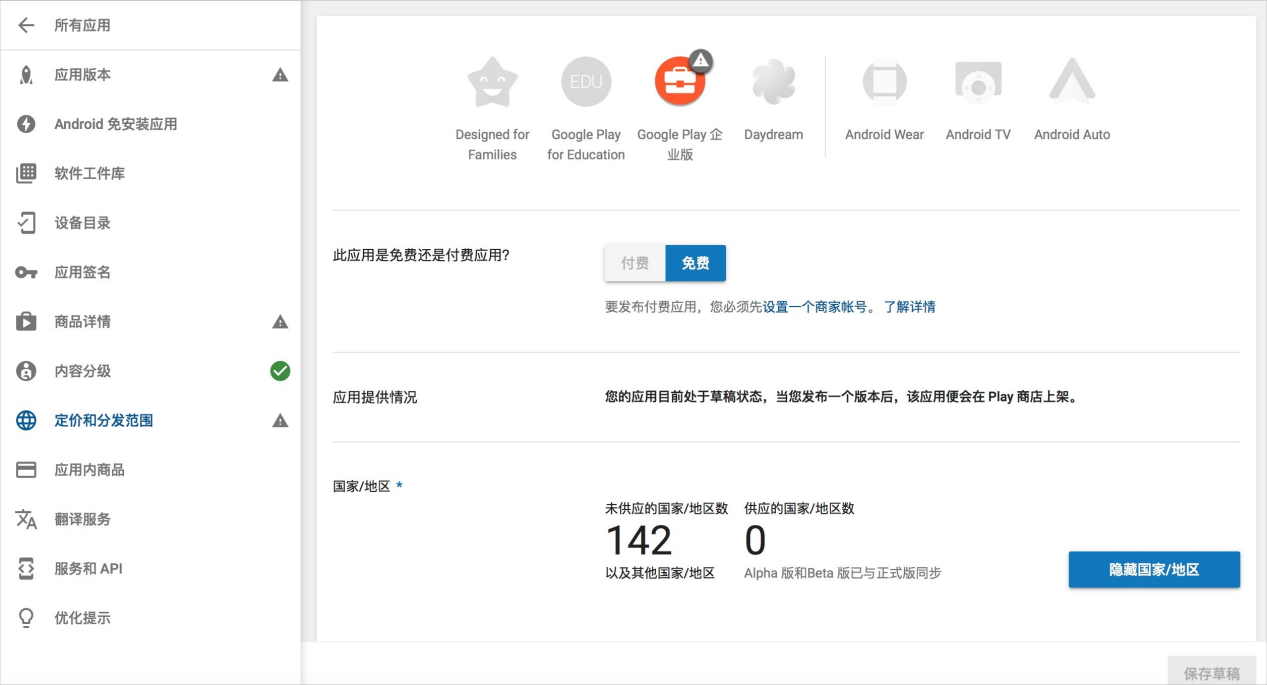Go to 商品详情 section
Viewport: 1267px width, 685px height.
coord(83,322)
